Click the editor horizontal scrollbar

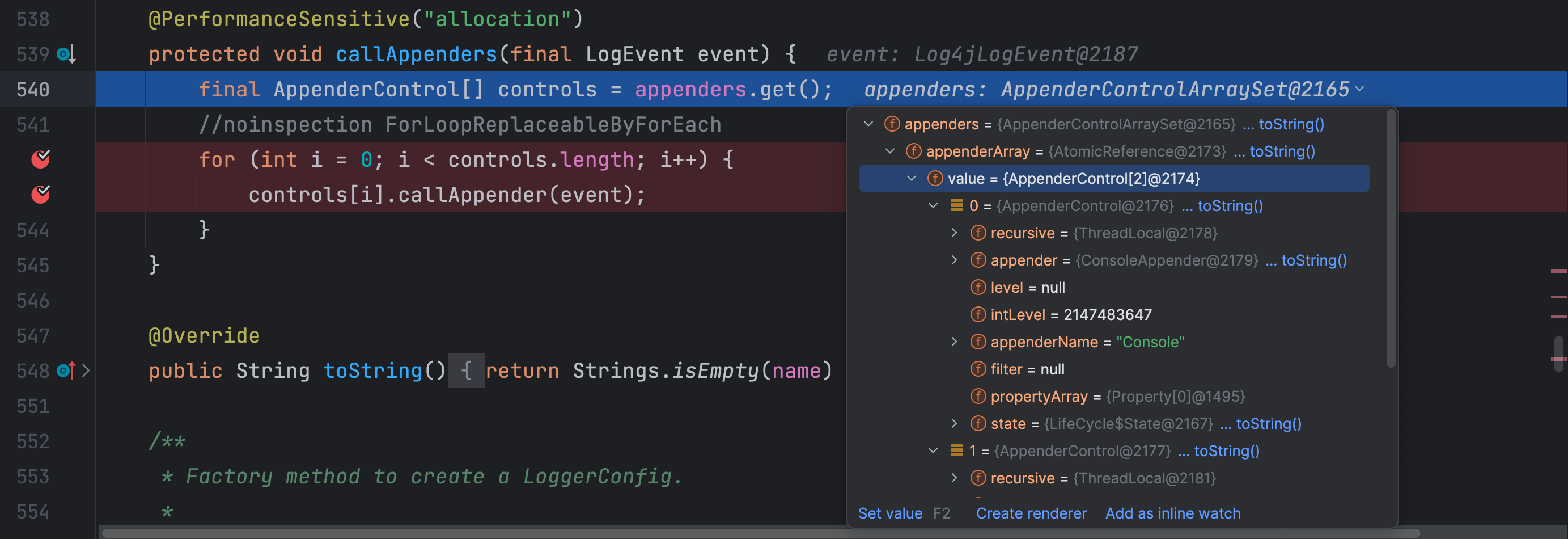(760, 533)
